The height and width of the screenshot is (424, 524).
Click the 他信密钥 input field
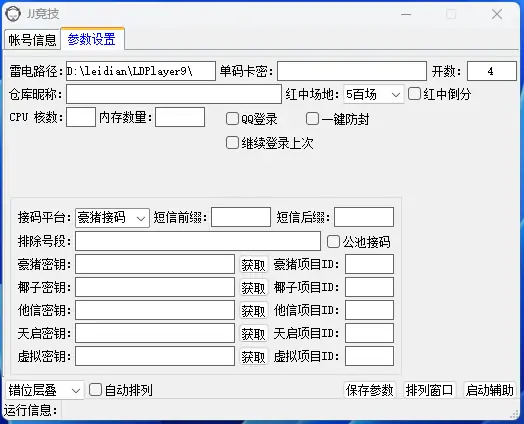(155, 310)
